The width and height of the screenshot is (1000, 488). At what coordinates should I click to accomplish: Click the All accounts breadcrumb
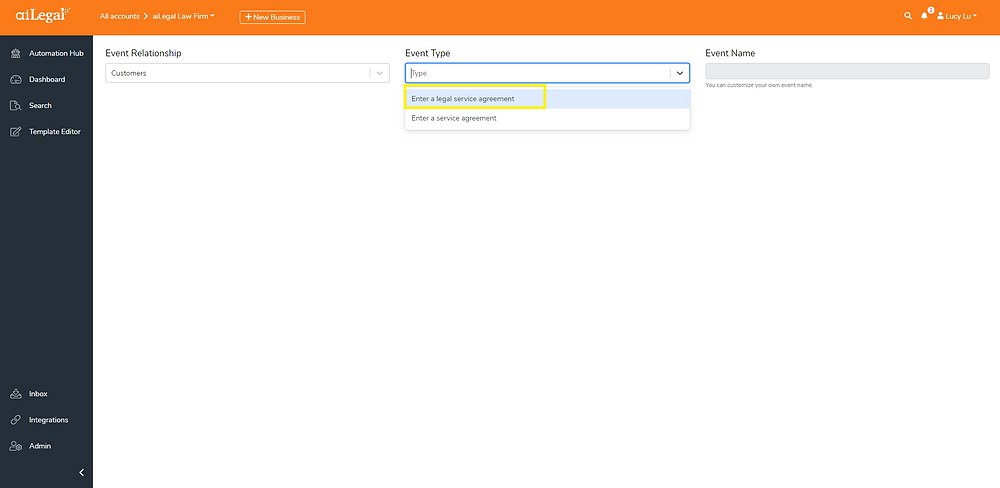coord(119,17)
